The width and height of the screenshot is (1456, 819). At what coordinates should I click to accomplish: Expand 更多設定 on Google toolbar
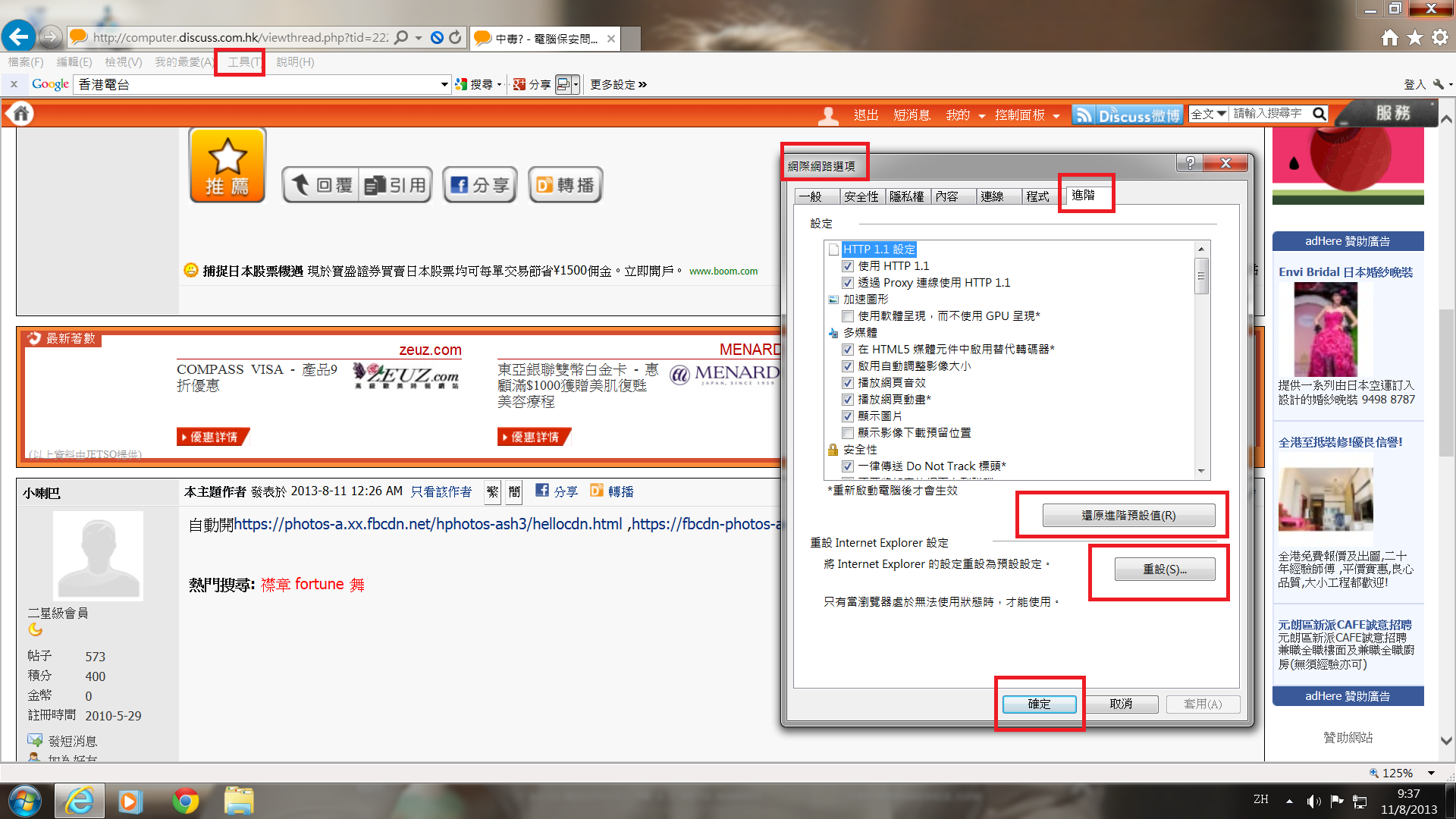[619, 84]
